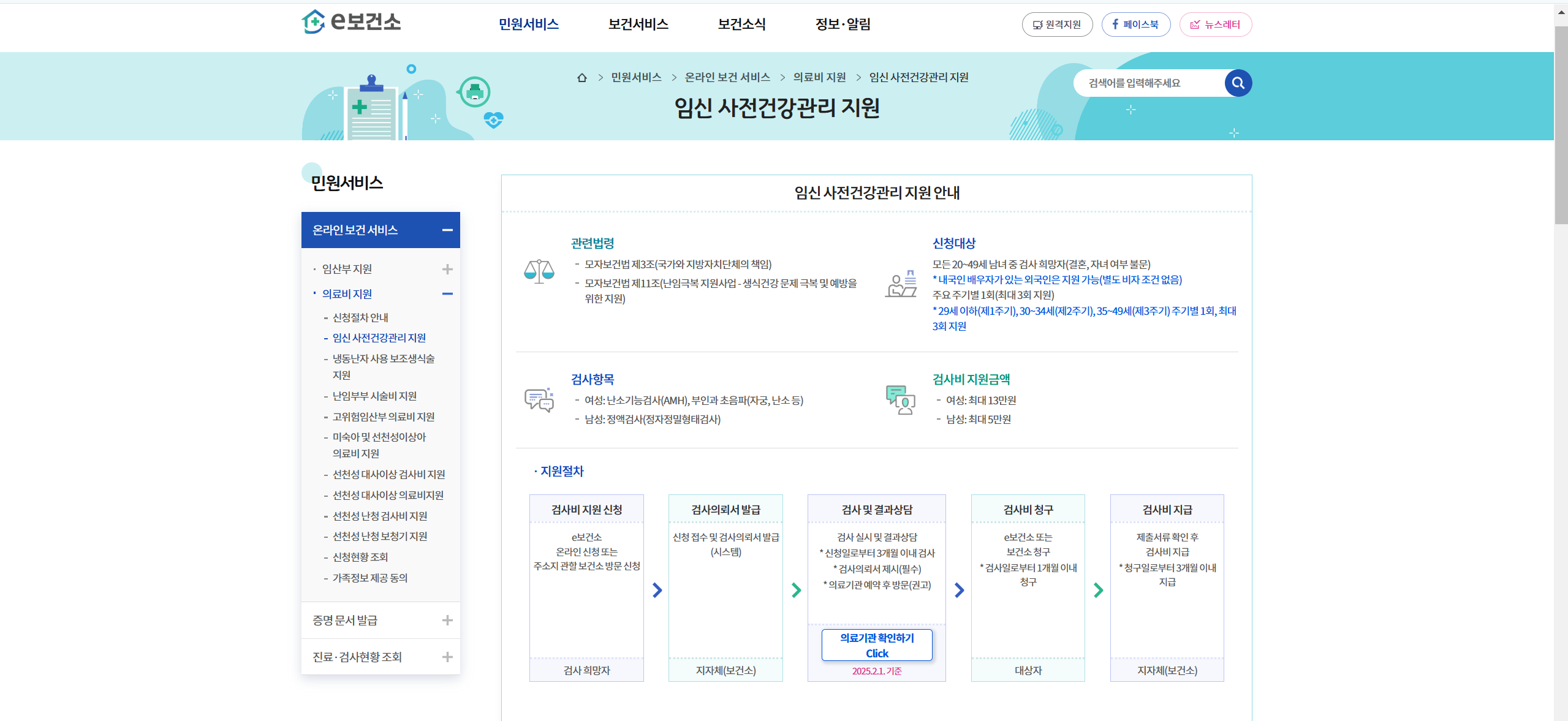Open the 난임부부 시술비 지원 link

coord(374,396)
